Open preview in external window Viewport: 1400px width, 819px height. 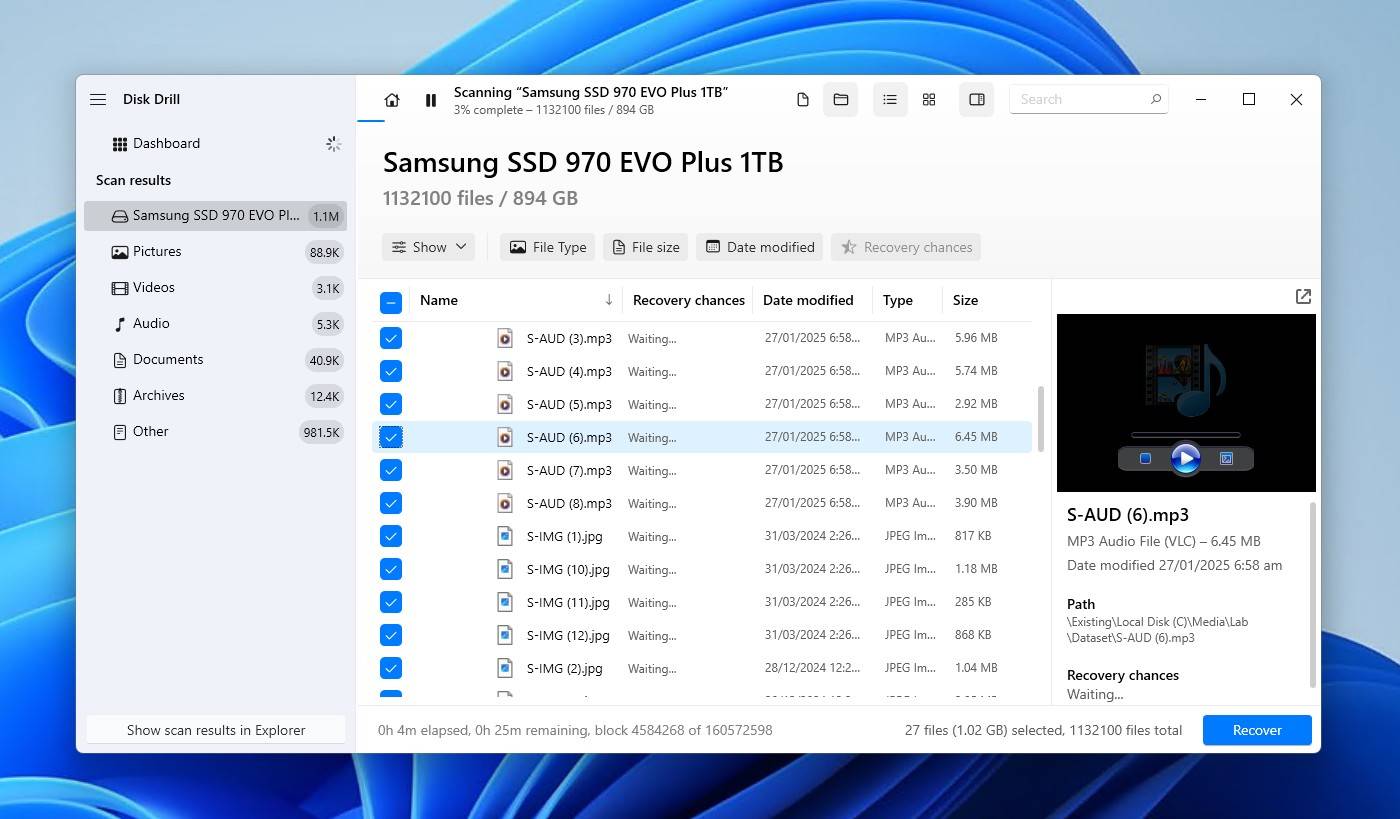(x=1302, y=296)
